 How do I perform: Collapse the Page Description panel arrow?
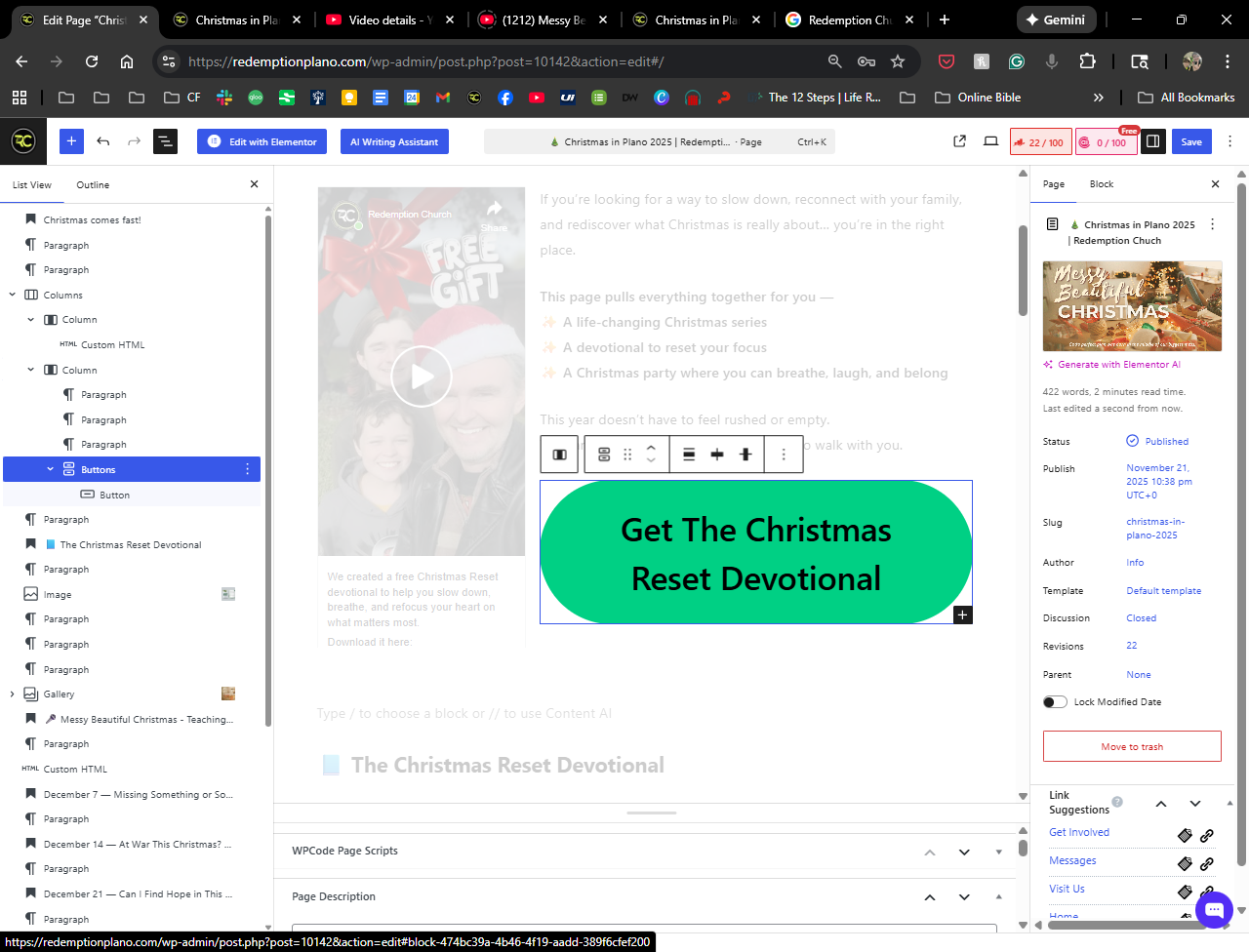point(929,897)
